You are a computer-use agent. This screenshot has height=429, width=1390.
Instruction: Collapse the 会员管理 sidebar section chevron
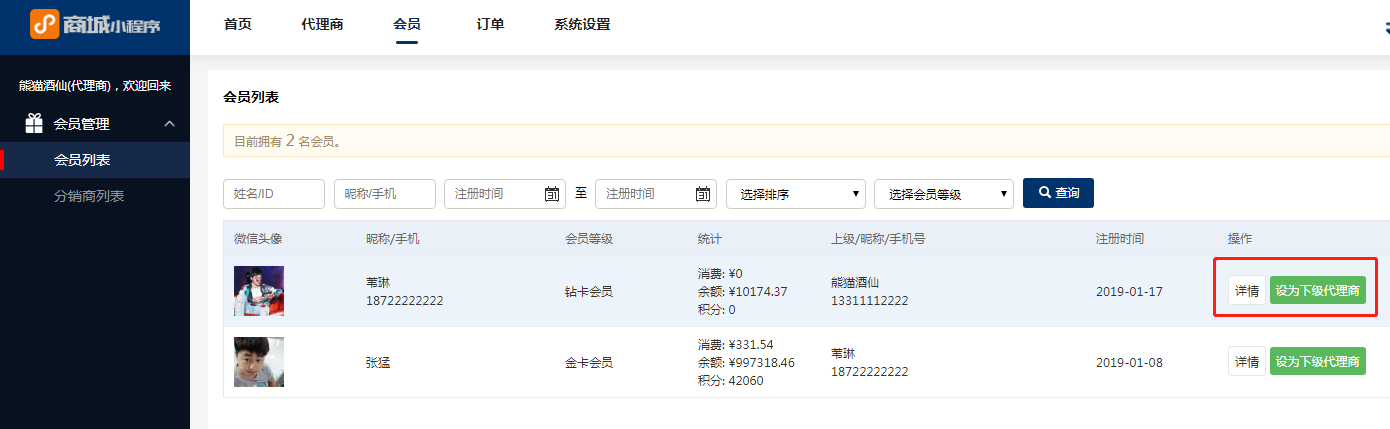(169, 124)
